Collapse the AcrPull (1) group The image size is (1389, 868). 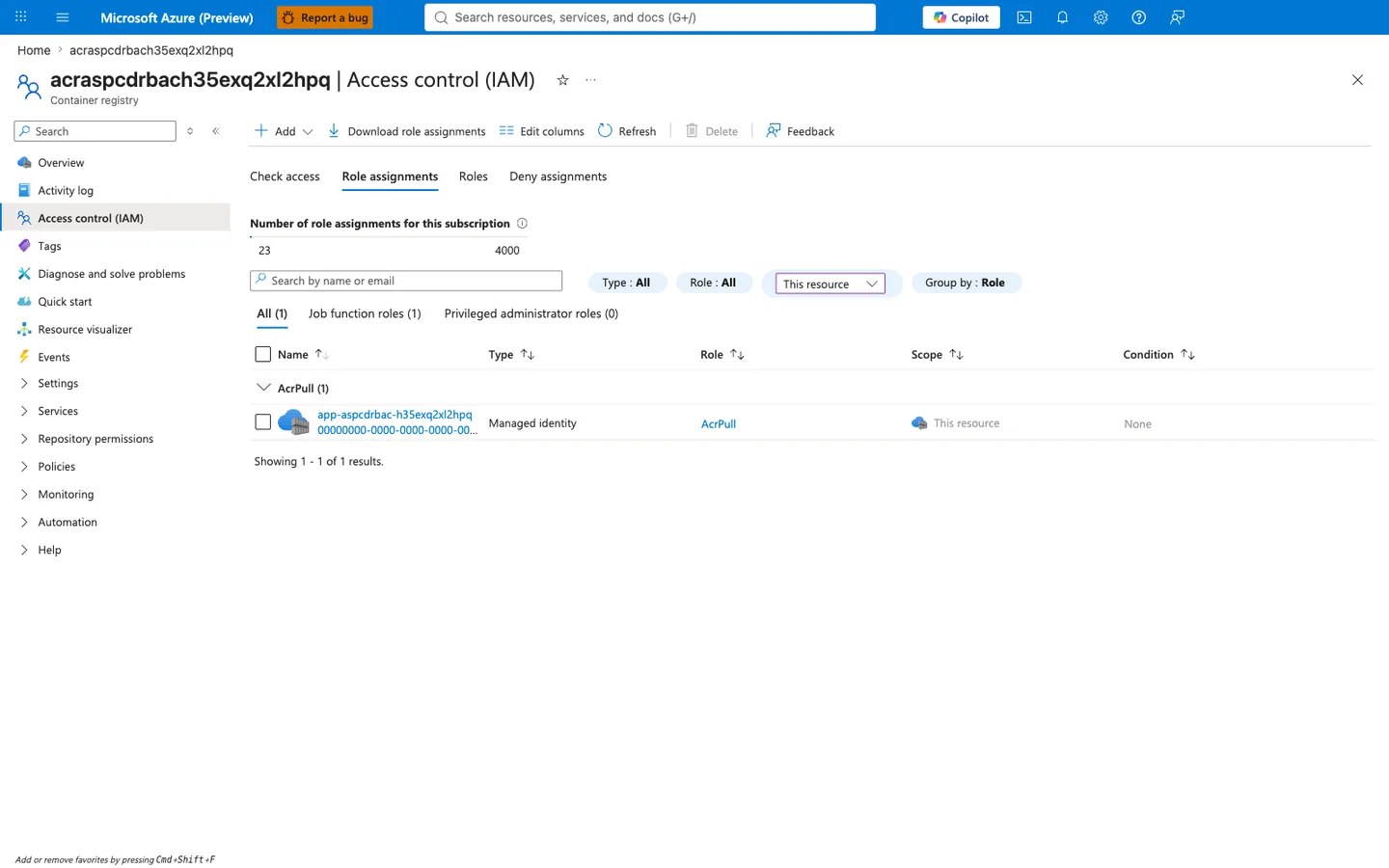click(263, 388)
